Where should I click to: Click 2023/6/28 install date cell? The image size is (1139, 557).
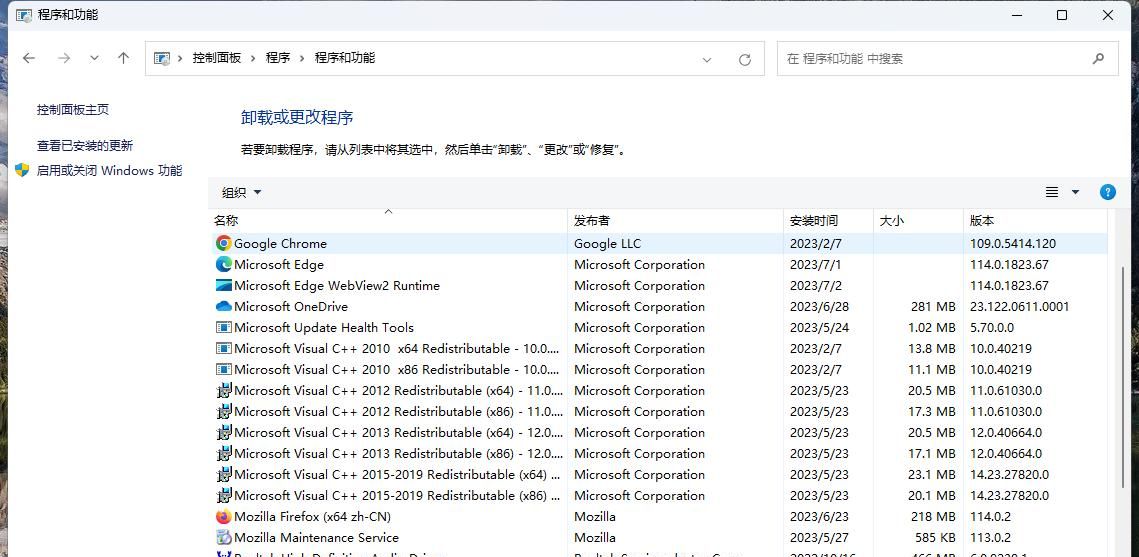pos(819,307)
